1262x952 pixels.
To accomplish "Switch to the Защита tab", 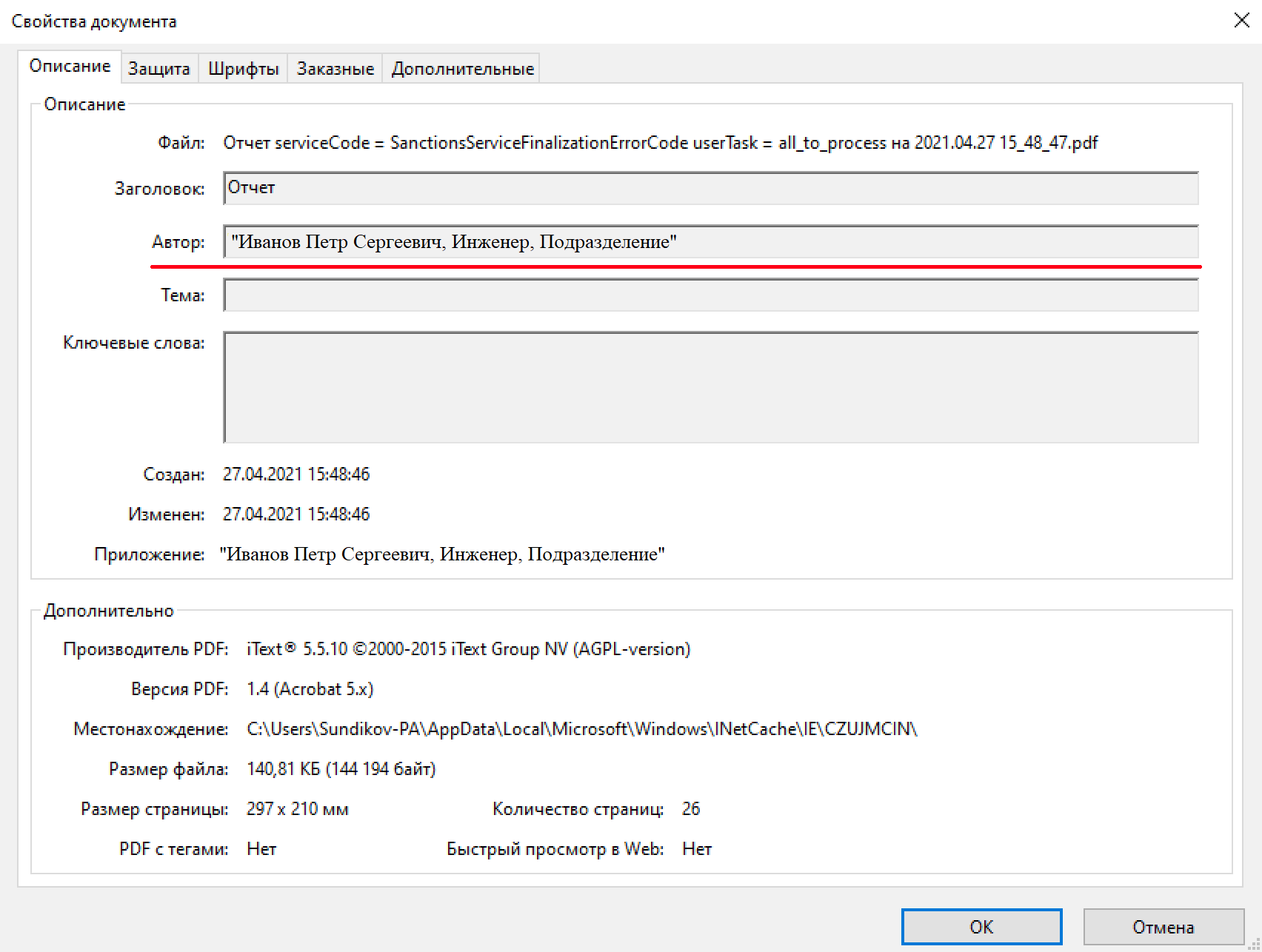I will [159, 69].
